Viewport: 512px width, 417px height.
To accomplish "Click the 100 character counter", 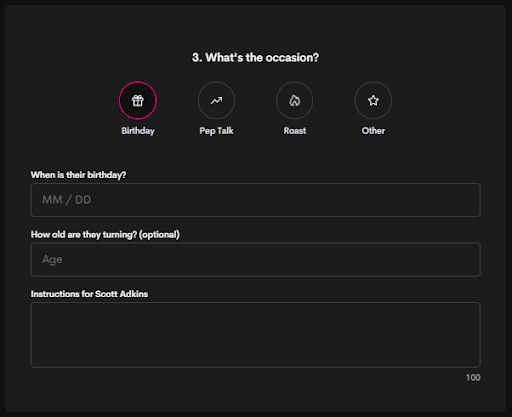I will coord(473,378).
